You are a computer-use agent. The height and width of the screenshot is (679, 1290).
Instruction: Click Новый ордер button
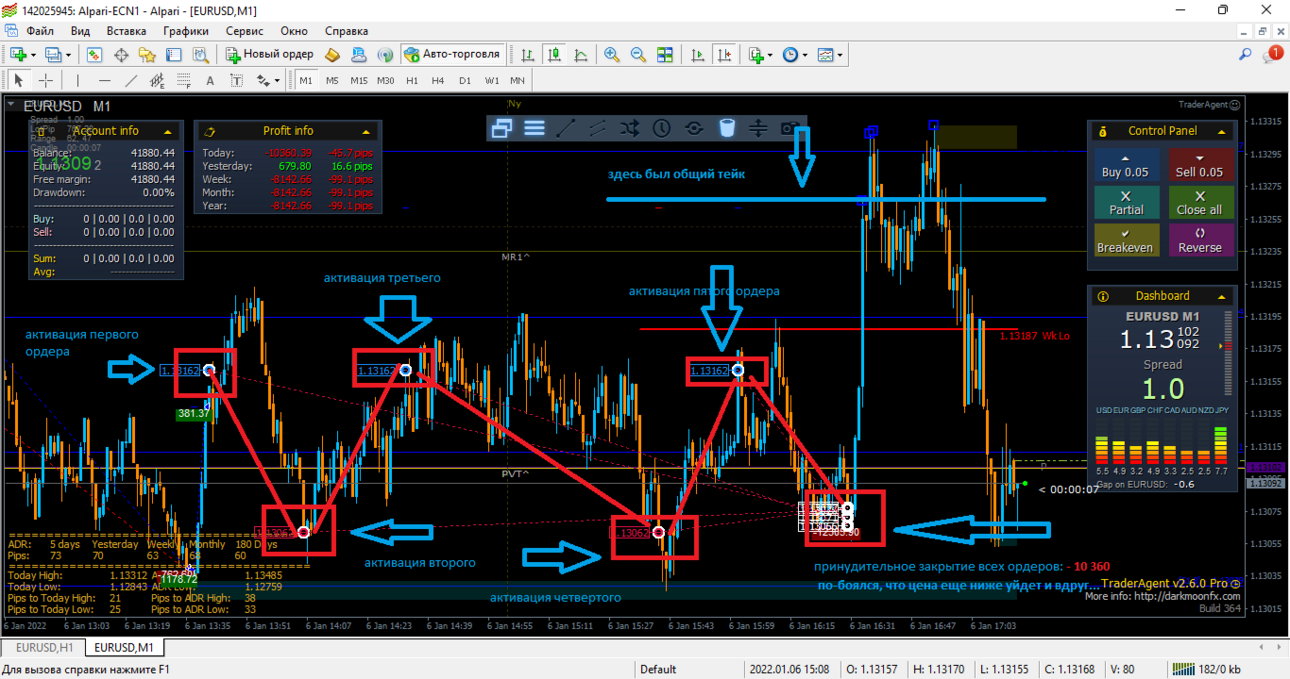coord(270,55)
